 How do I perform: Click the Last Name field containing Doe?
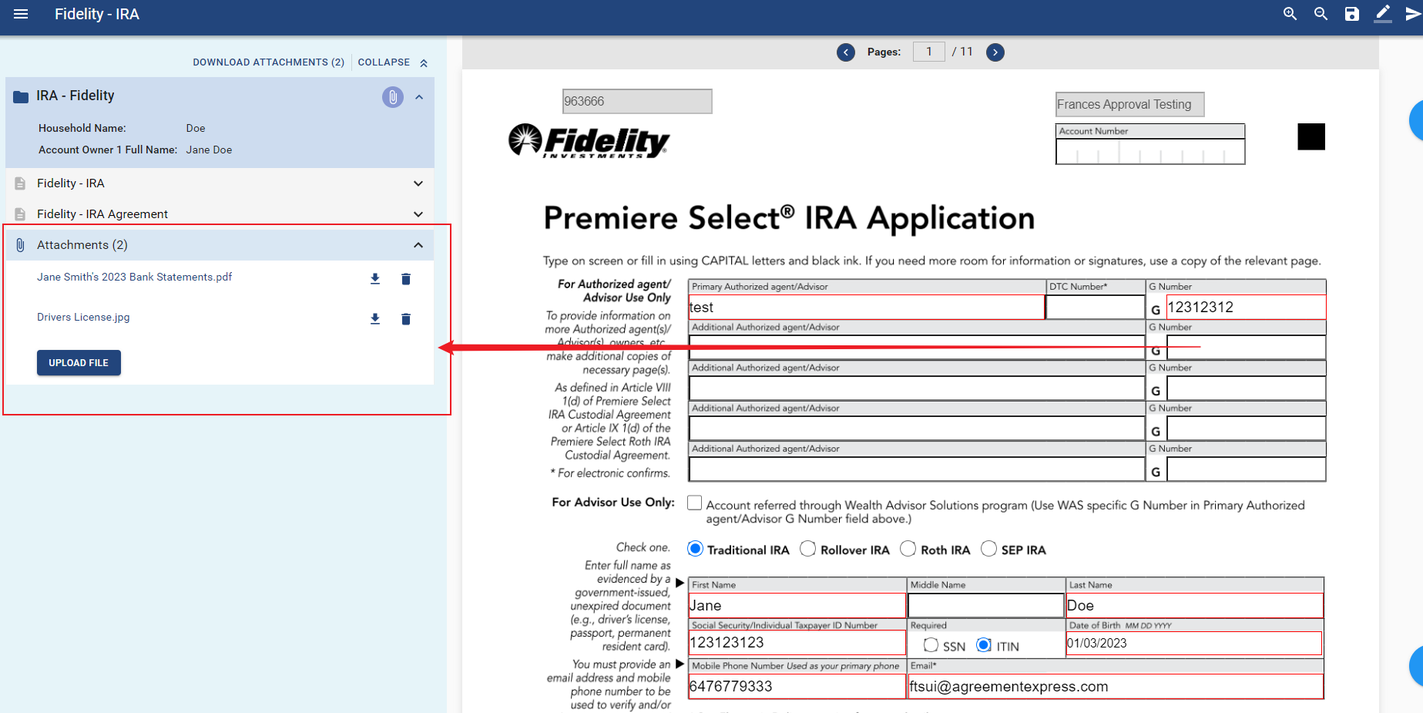1195,605
